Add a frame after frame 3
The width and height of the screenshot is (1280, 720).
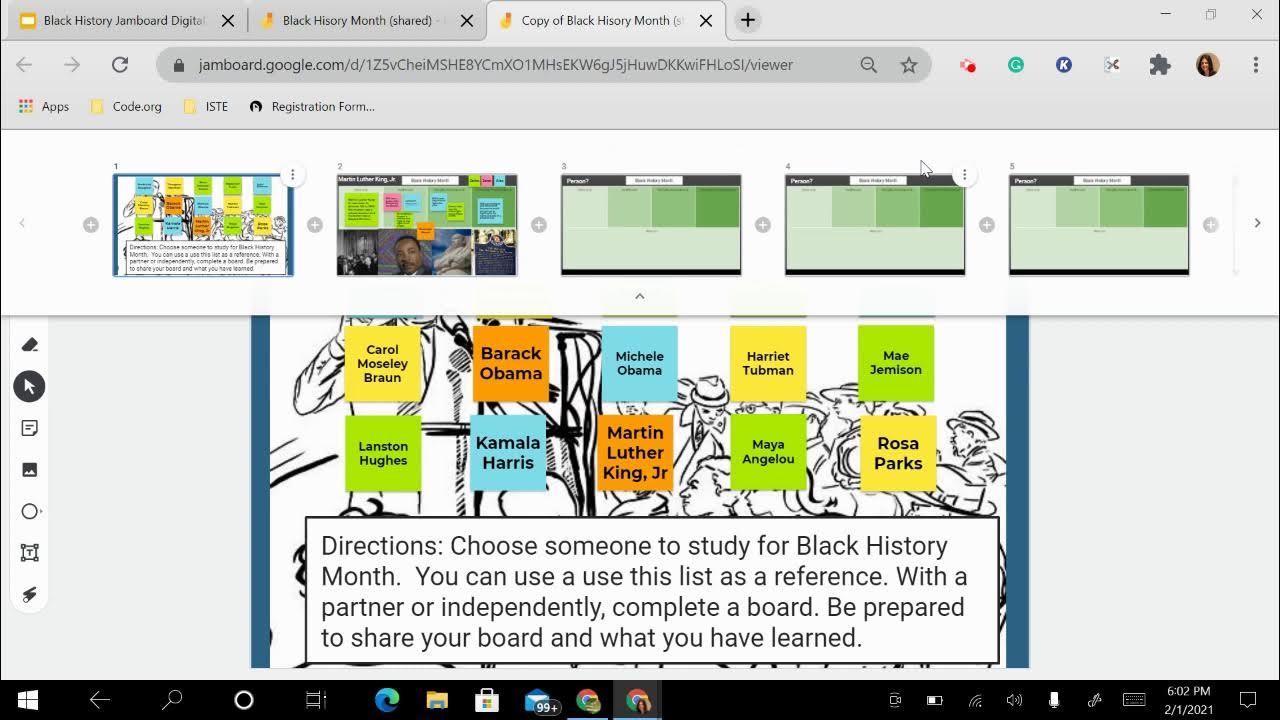click(762, 225)
